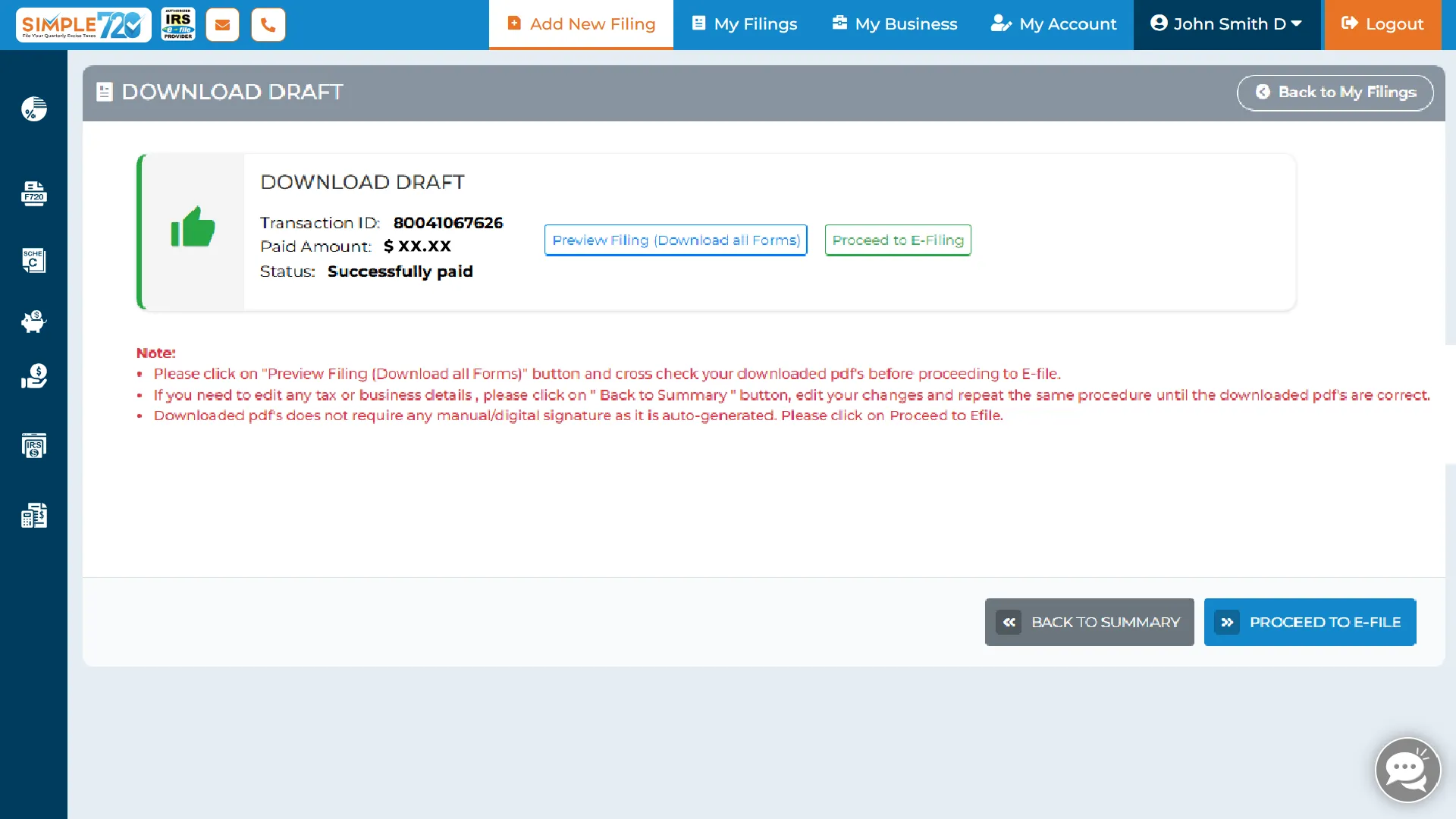This screenshot has width=1456, height=819.
Task: Click the Simple720 logo
Action: (x=83, y=25)
